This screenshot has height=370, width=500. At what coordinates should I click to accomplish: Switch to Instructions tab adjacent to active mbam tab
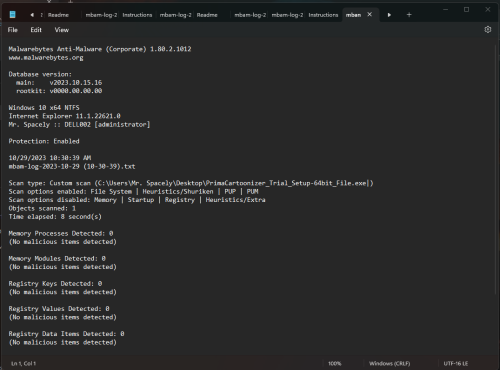tap(323, 15)
